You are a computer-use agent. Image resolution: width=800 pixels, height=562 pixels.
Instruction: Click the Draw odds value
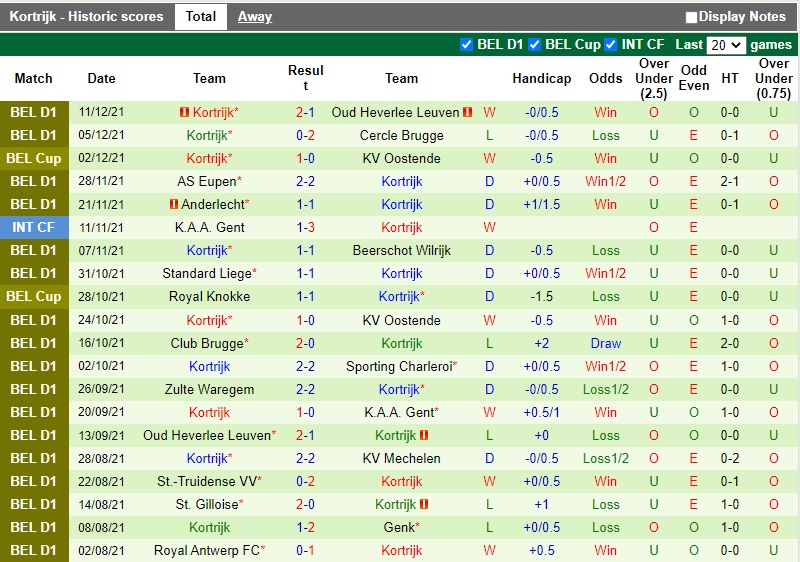point(606,343)
